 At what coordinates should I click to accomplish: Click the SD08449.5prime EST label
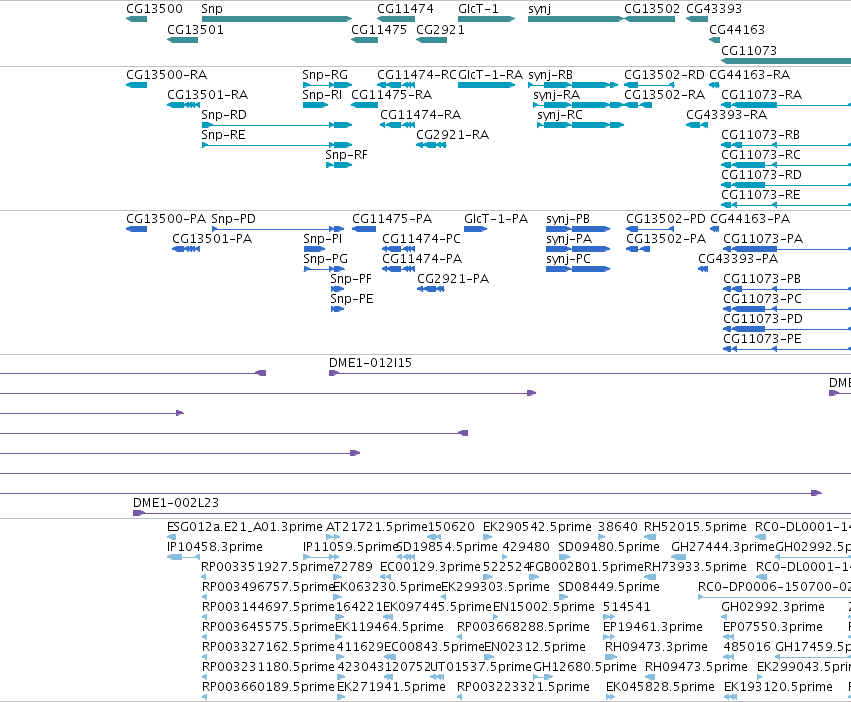tap(609, 587)
